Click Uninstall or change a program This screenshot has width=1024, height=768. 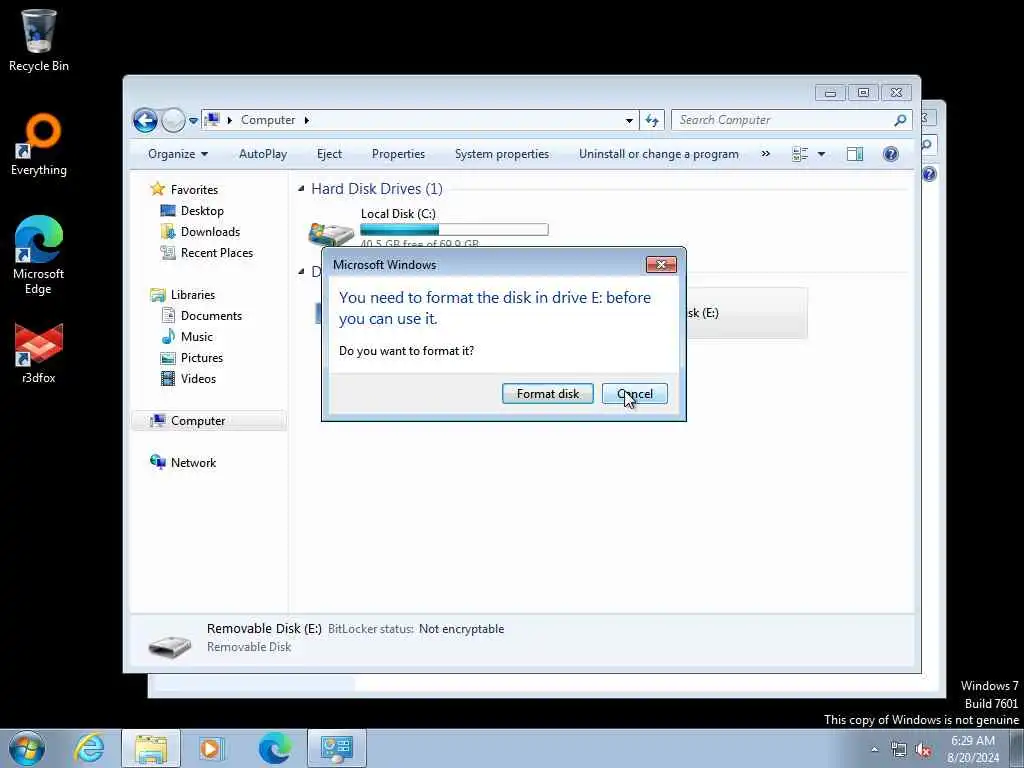(659, 154)
